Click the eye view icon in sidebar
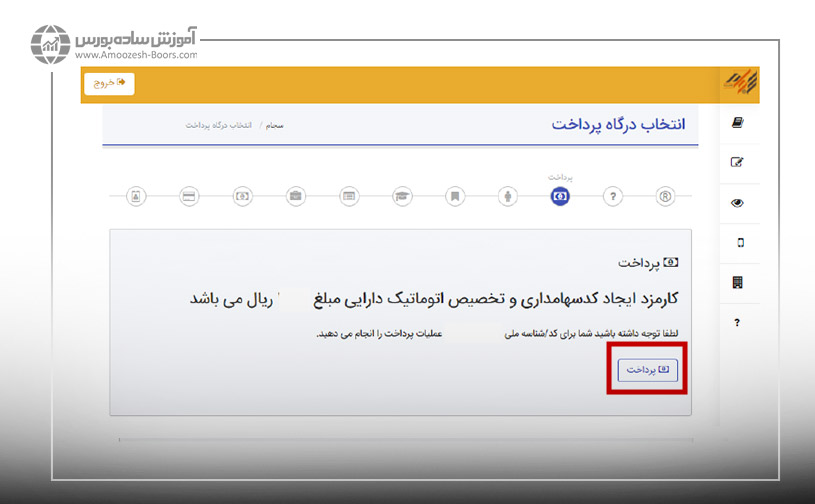The width and height of the screenshot is (815, 504). point(738,203)
